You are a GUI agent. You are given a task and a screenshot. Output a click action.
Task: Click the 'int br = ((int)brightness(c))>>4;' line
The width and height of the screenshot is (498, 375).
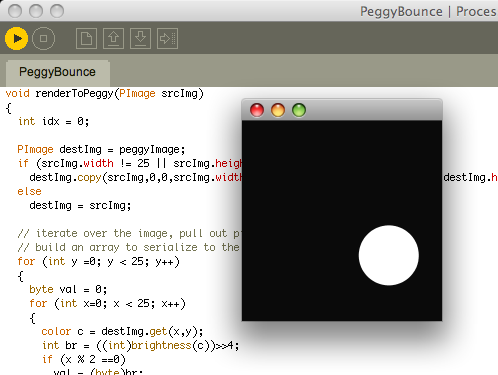tap(140, 346)
